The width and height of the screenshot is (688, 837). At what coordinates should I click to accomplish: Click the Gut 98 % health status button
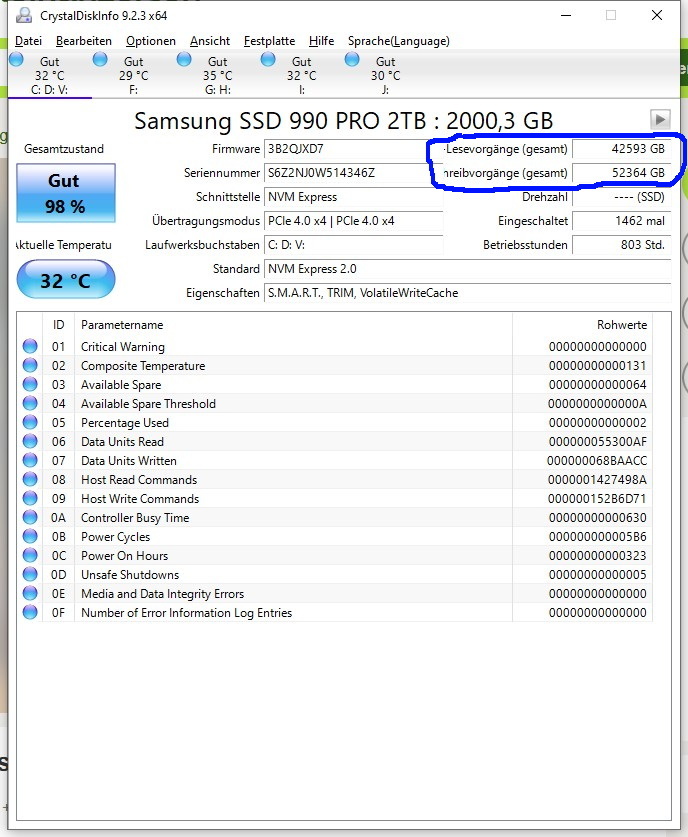[66, 193]
